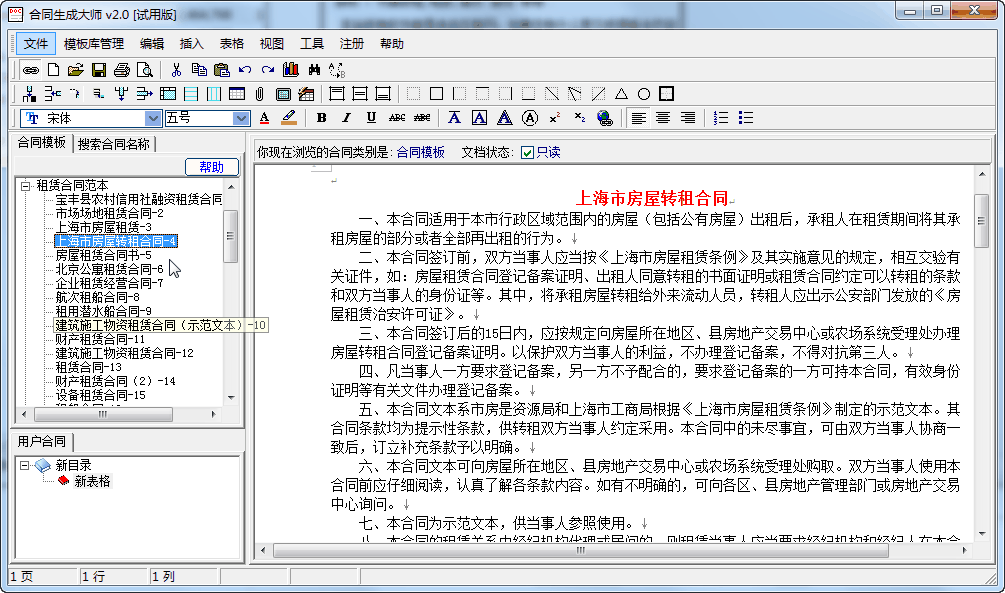This screenshot has width=1005, height=593.
Task: Insert a numbered list
Action: (721, 118)
